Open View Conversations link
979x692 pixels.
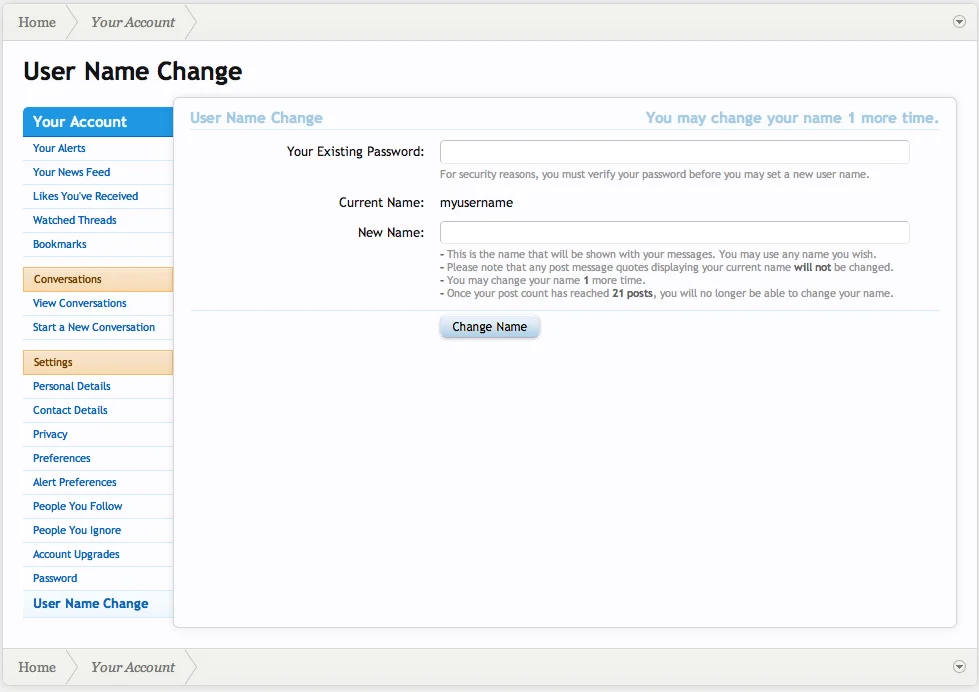79,303
